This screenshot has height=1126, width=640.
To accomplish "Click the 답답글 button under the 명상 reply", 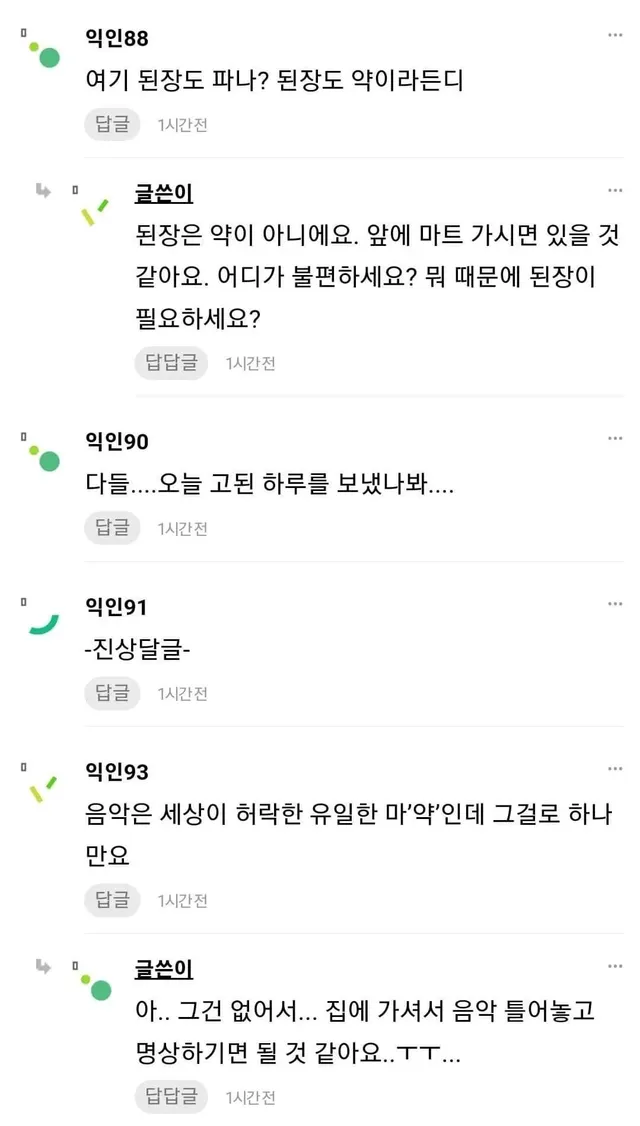I will (171, 1097).
